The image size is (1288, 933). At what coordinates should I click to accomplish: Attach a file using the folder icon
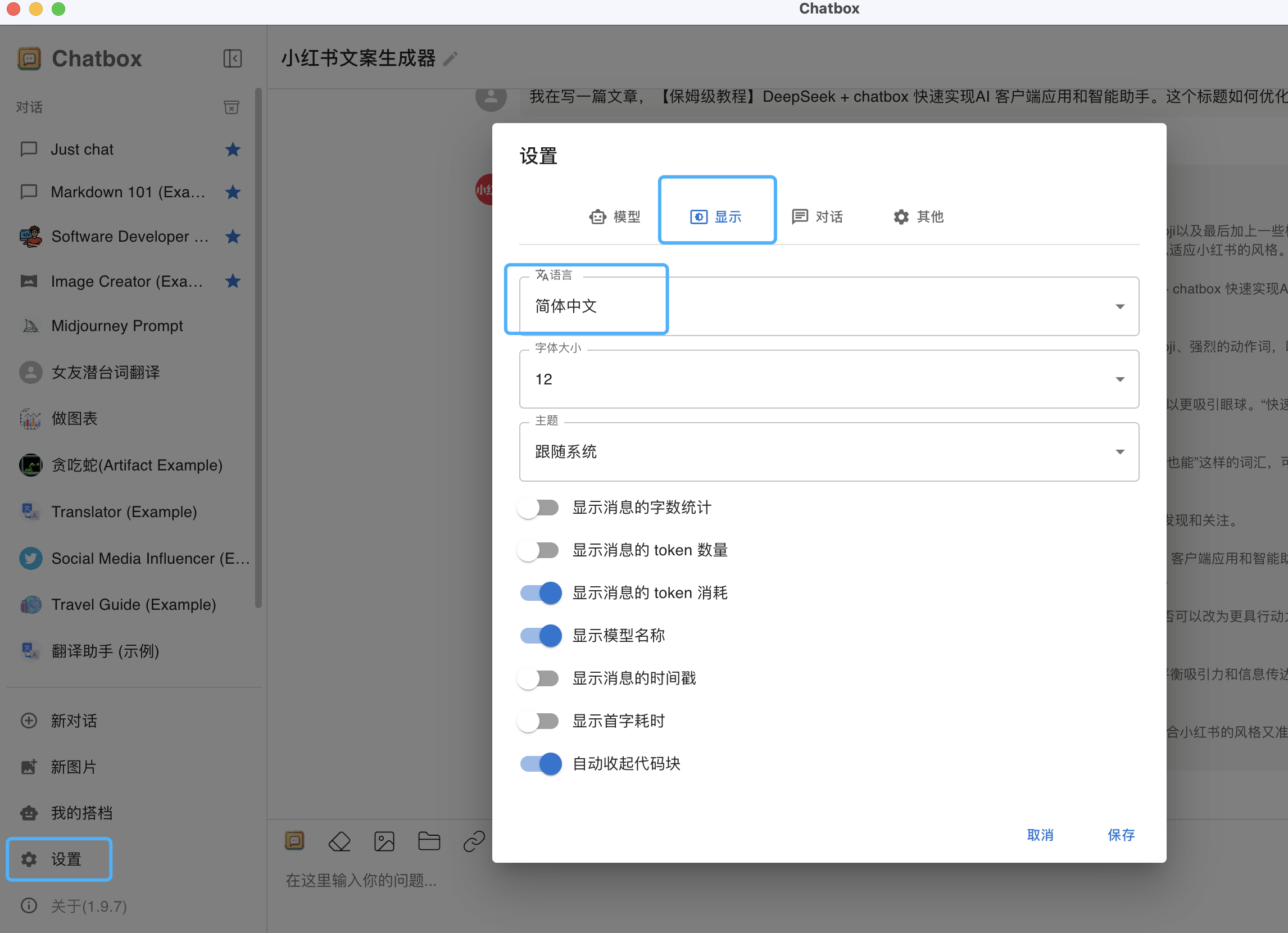pos(429,841)
